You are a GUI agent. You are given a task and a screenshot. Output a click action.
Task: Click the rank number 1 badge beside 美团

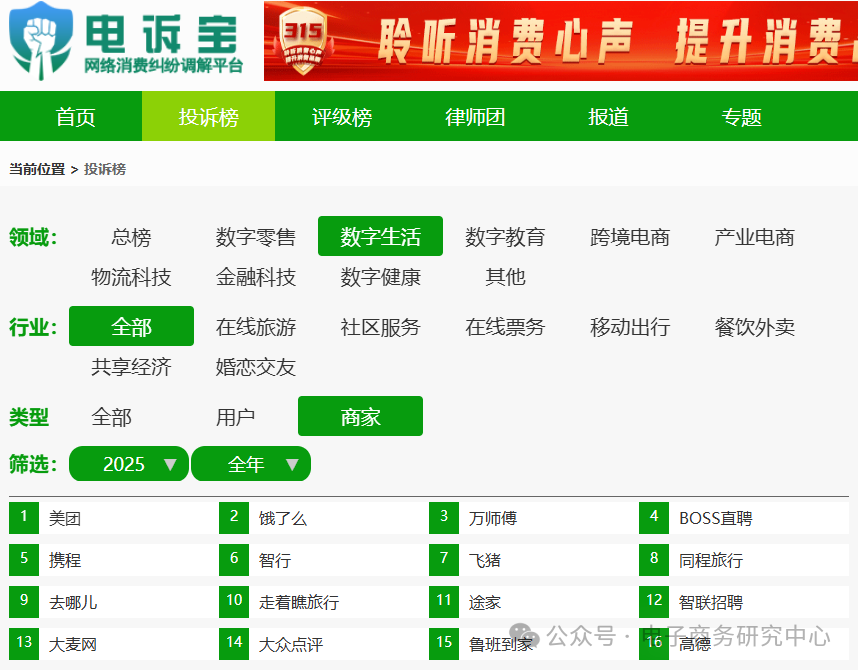tap(22, 518)
